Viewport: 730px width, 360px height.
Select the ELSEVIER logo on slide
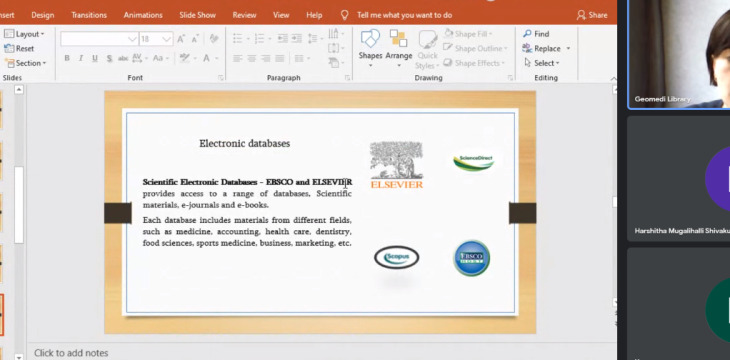(x=397, y=165)
